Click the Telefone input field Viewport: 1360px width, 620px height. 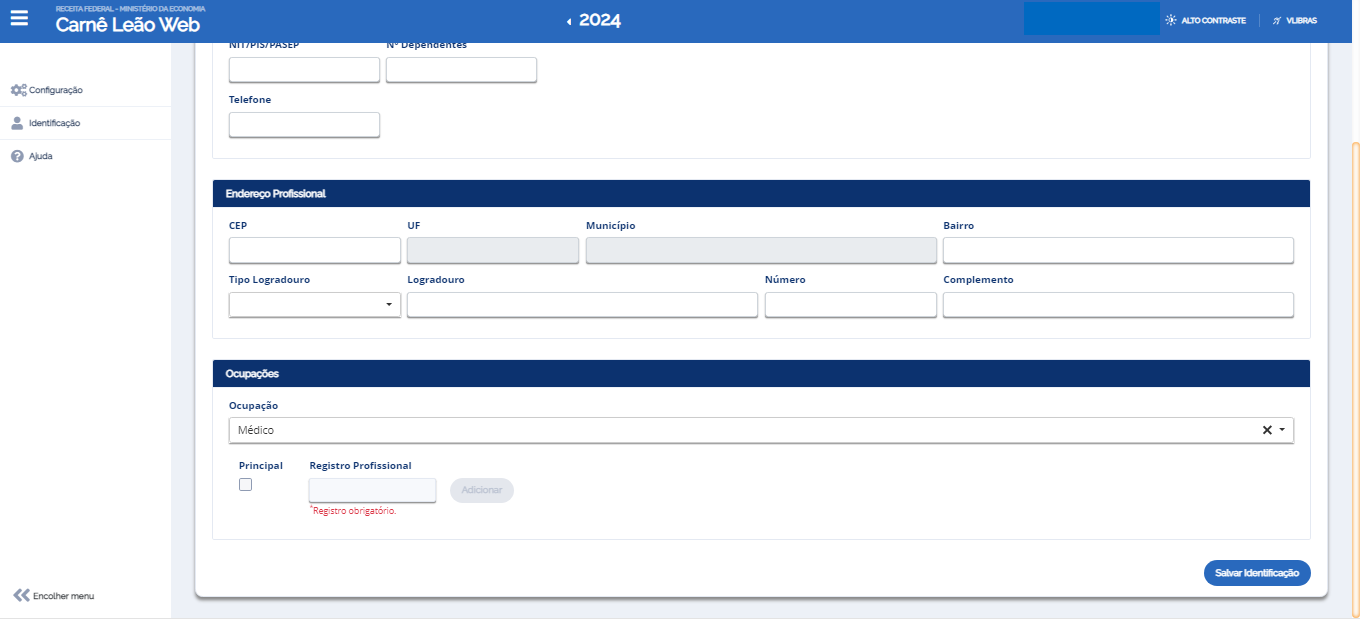click(x=304, y=125)
